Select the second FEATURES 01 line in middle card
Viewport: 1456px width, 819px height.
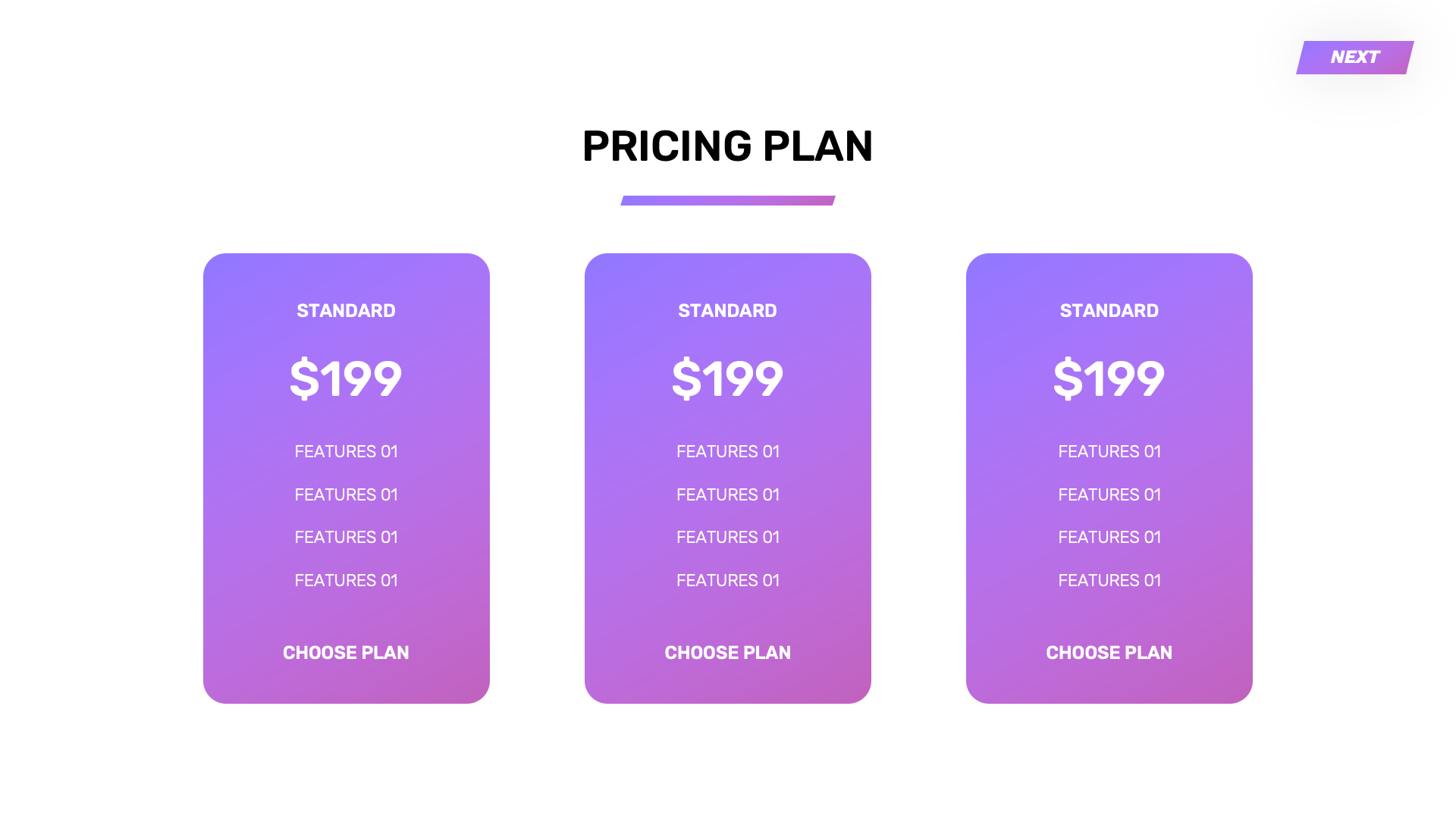tap(727, 495)
